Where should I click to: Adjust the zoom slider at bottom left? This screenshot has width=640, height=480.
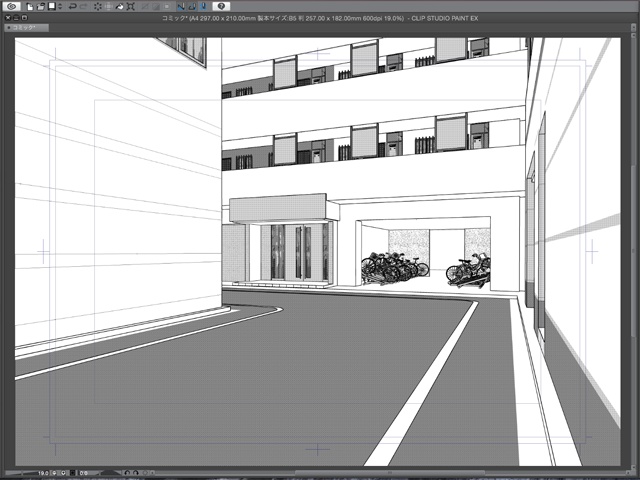(24, 473)
